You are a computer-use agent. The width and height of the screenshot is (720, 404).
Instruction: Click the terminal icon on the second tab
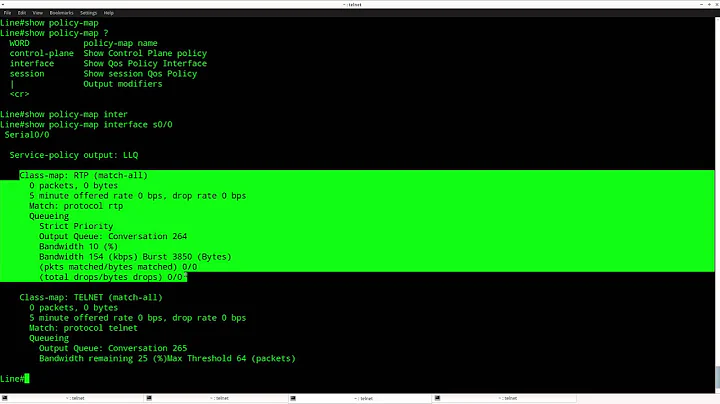click(149, 398)
